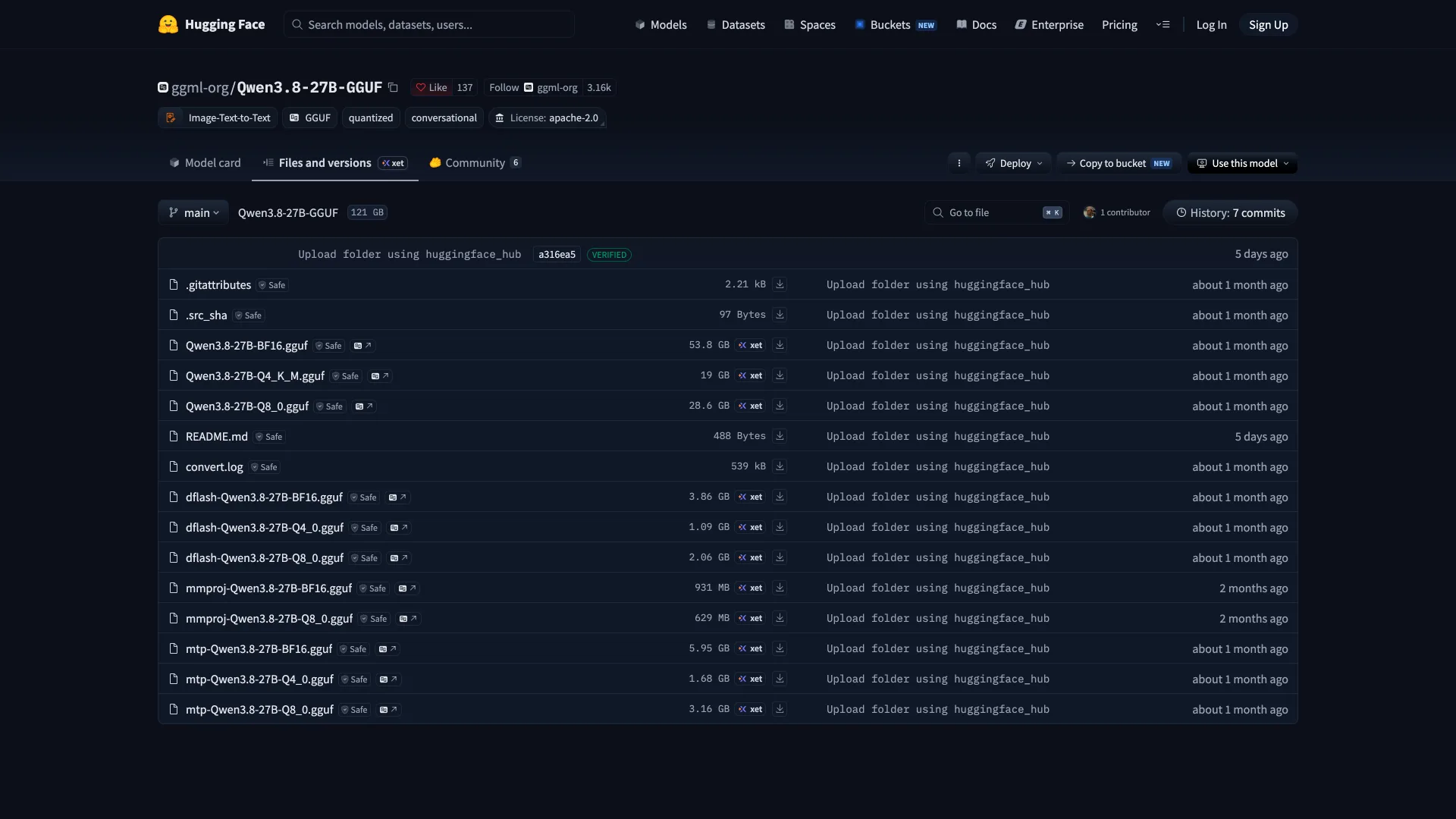Open the main branch selector
1456x819 pixels.
coord(193,212)
